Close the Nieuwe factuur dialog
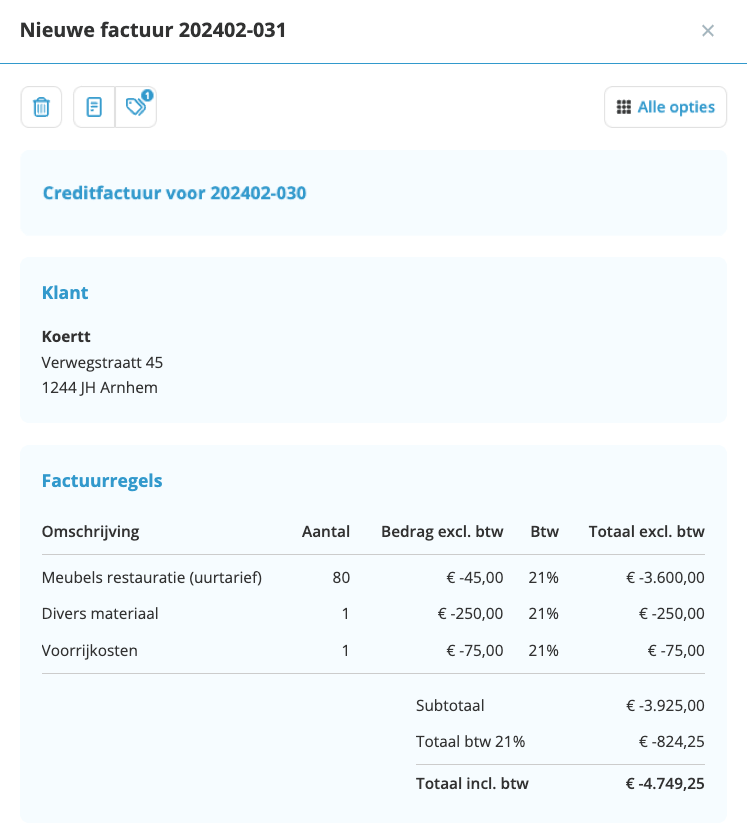The width and height of the screenshot is (747, 834). coord(708,31)
